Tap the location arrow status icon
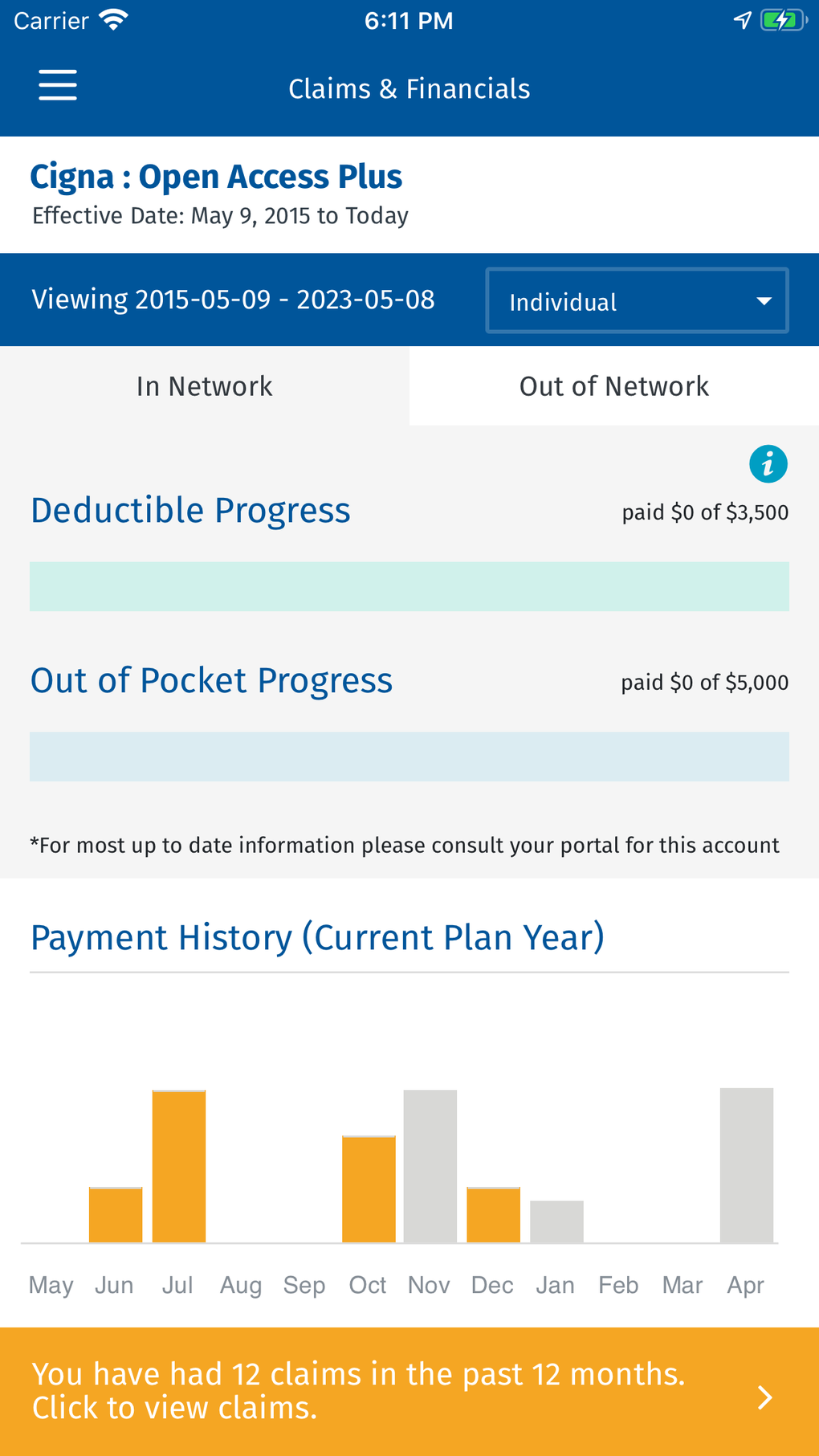Screen dimensions: 819x1456 (x=742, y=20)
